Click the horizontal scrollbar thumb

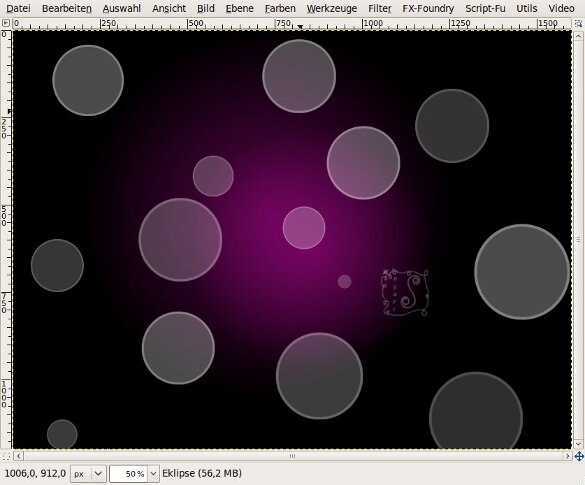point(293,456)
